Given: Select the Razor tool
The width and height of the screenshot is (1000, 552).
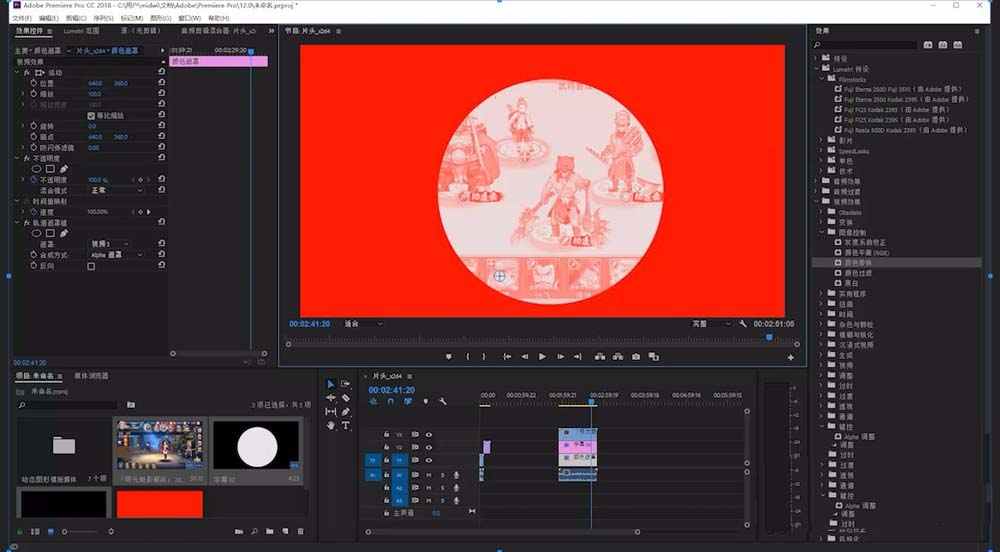Looking at the screenshot, I should 346,398.
